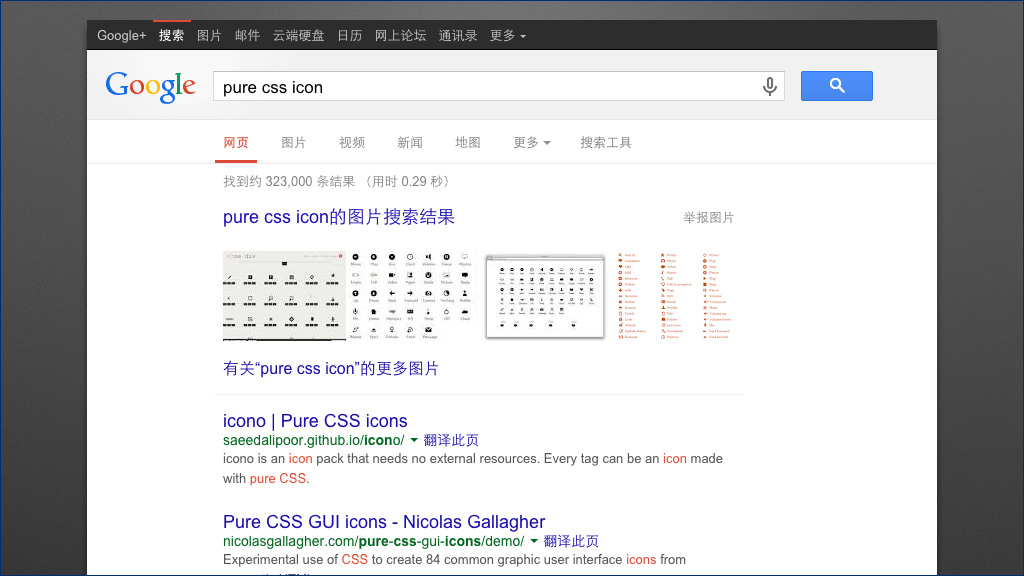The height and width of the screenshot is (576, 1024).
Task: Click 翻译此页 beside the nicolasgallagher.com URL
Action: (x=571, y=541)
